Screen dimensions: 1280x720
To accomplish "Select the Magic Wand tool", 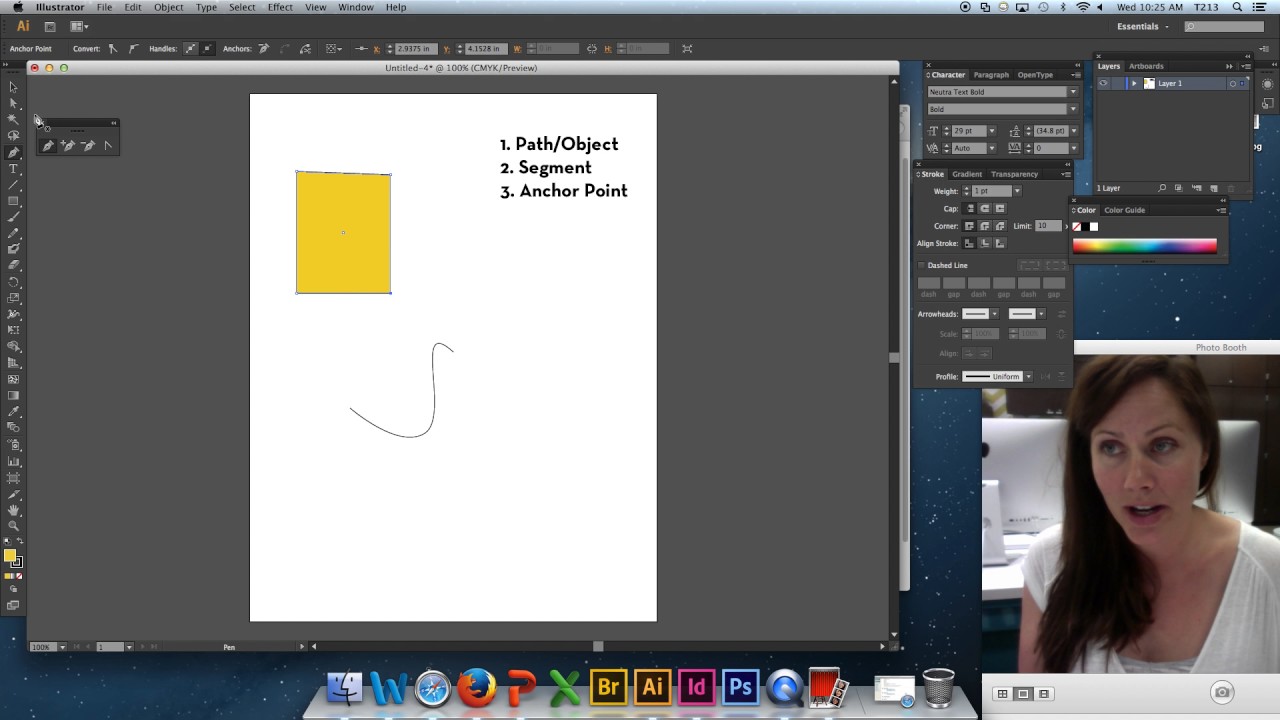I will (13, 119).
